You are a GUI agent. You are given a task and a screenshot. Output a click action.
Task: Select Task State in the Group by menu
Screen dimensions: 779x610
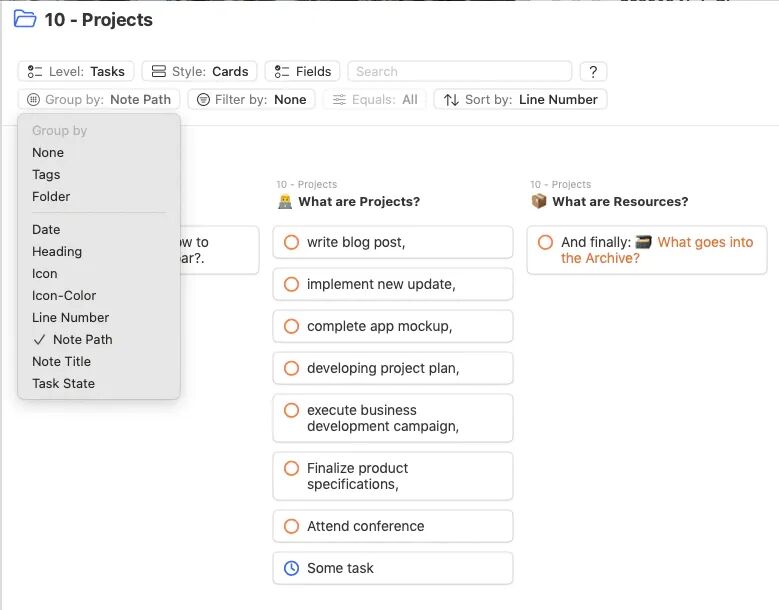[98, 383]
